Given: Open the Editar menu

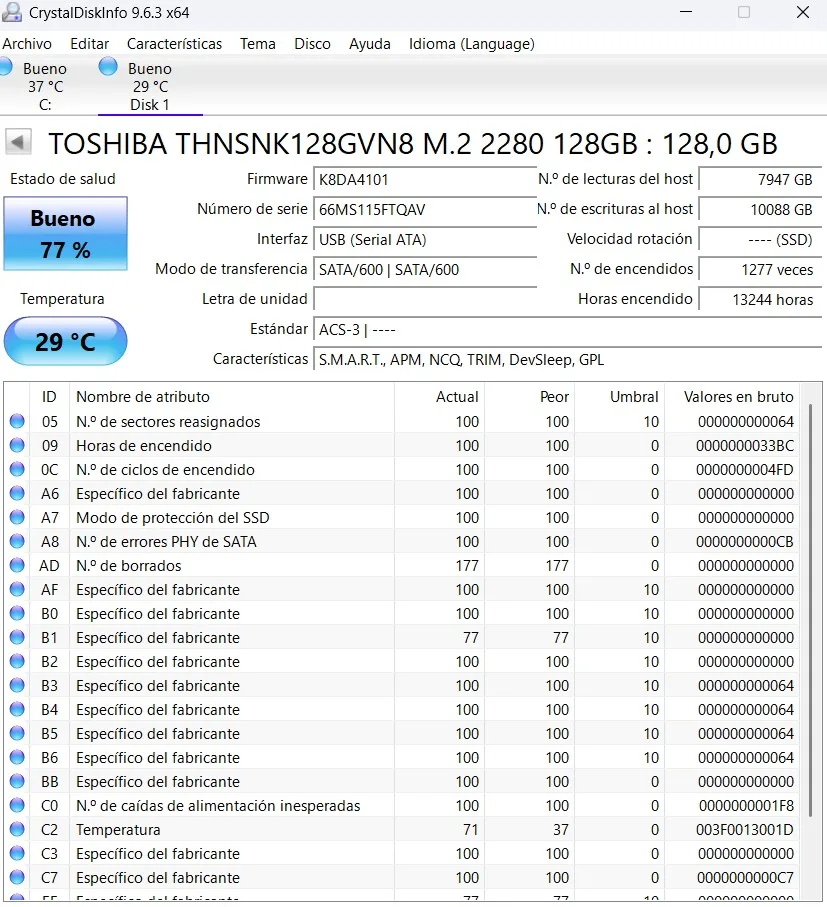Looking at the screenshot, I should click(x=90, y=44).
